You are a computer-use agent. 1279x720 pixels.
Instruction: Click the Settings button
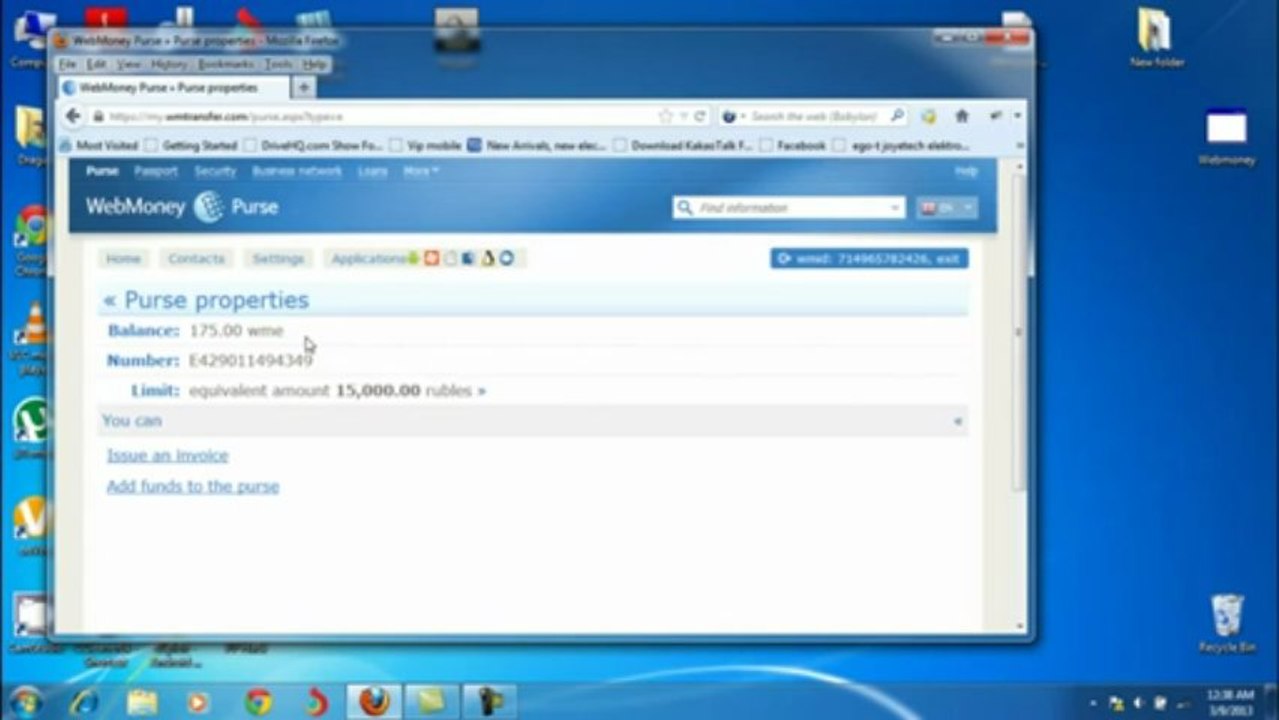tap(278, 258)
